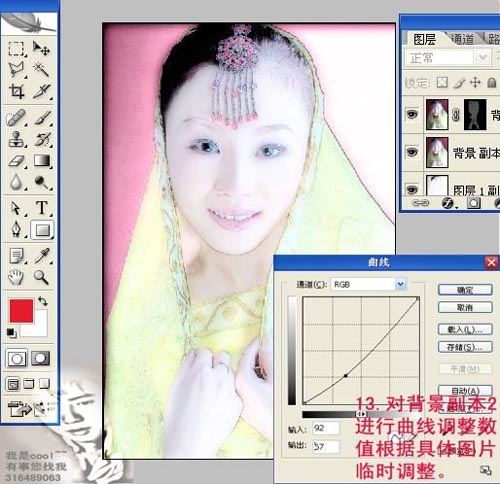Viewport: 500px width, 484px height.
Task: Click 载入(L)... in Curves
Action: pos(465,329)
